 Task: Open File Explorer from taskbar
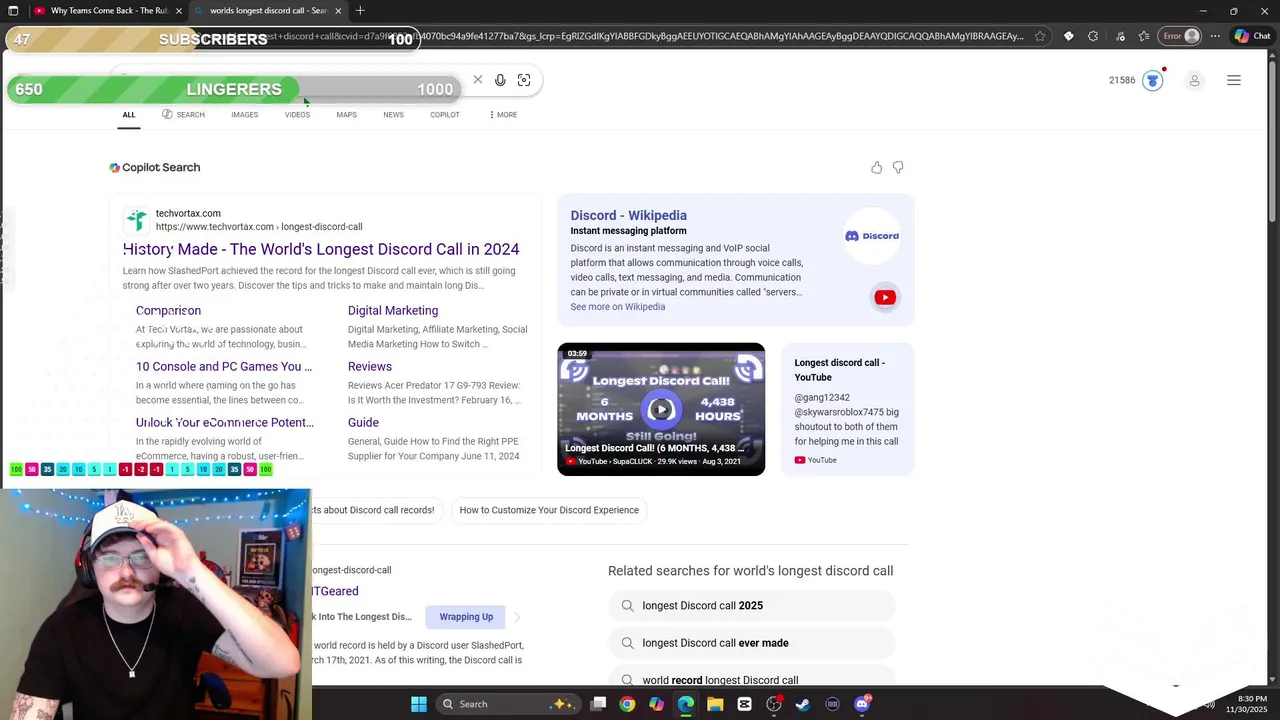[x=715, y=704]
